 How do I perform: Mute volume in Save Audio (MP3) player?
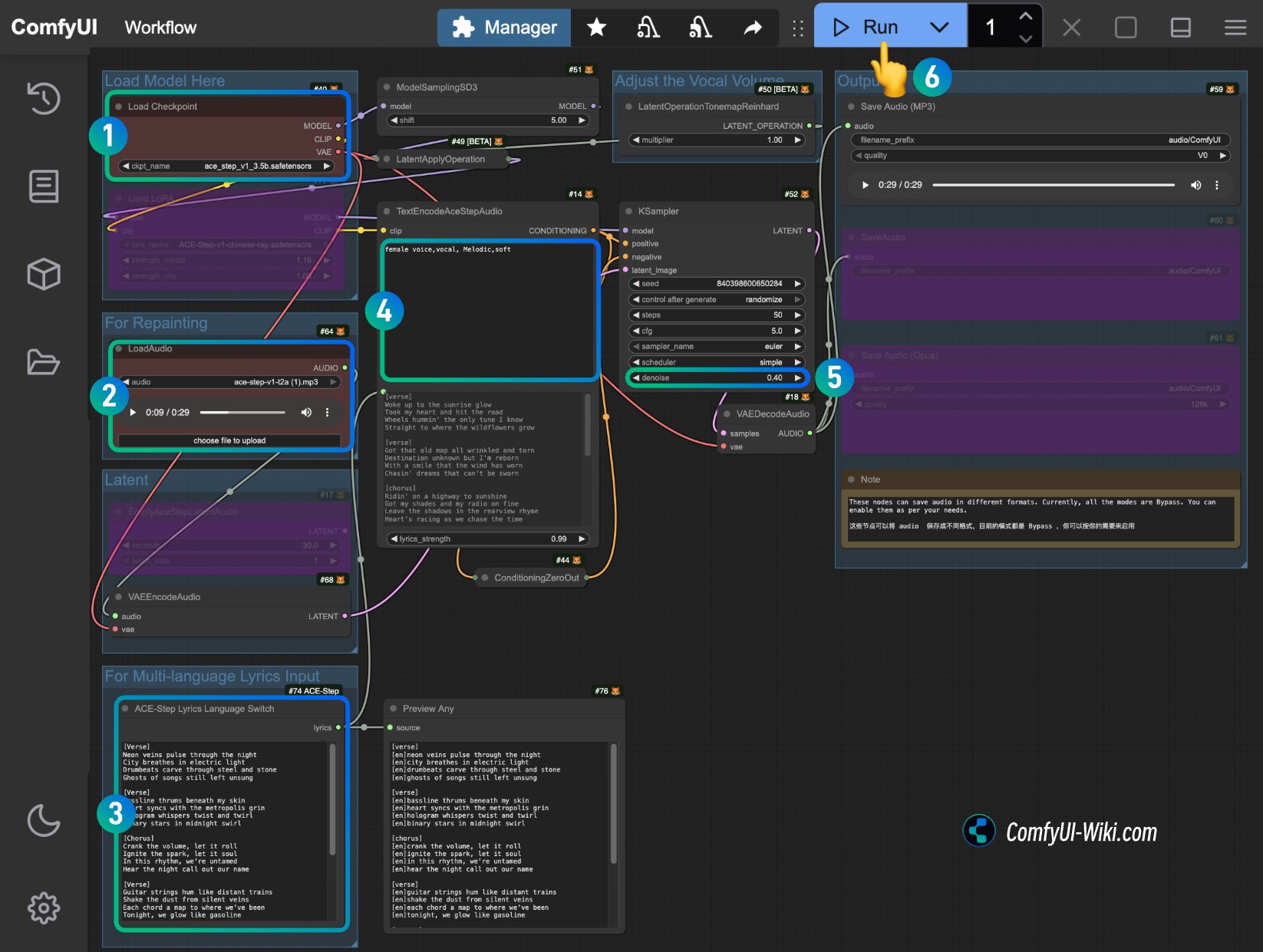coord(1195,185)
